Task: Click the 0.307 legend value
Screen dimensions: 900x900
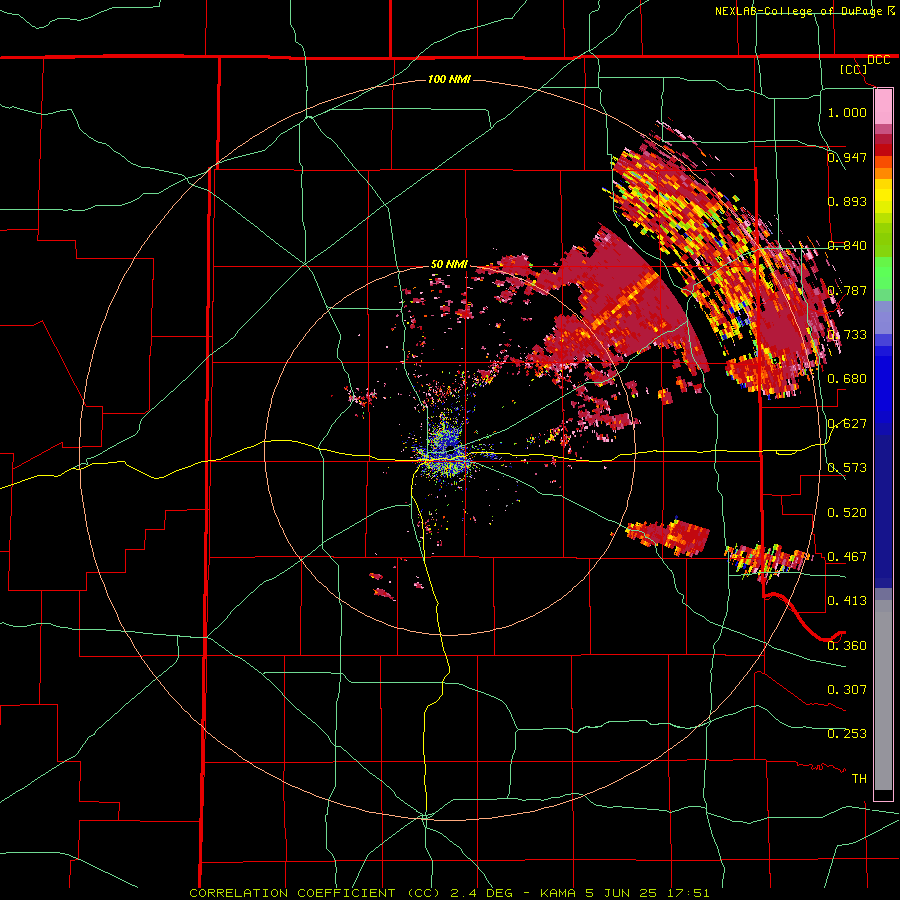Action: coord(847,689)
